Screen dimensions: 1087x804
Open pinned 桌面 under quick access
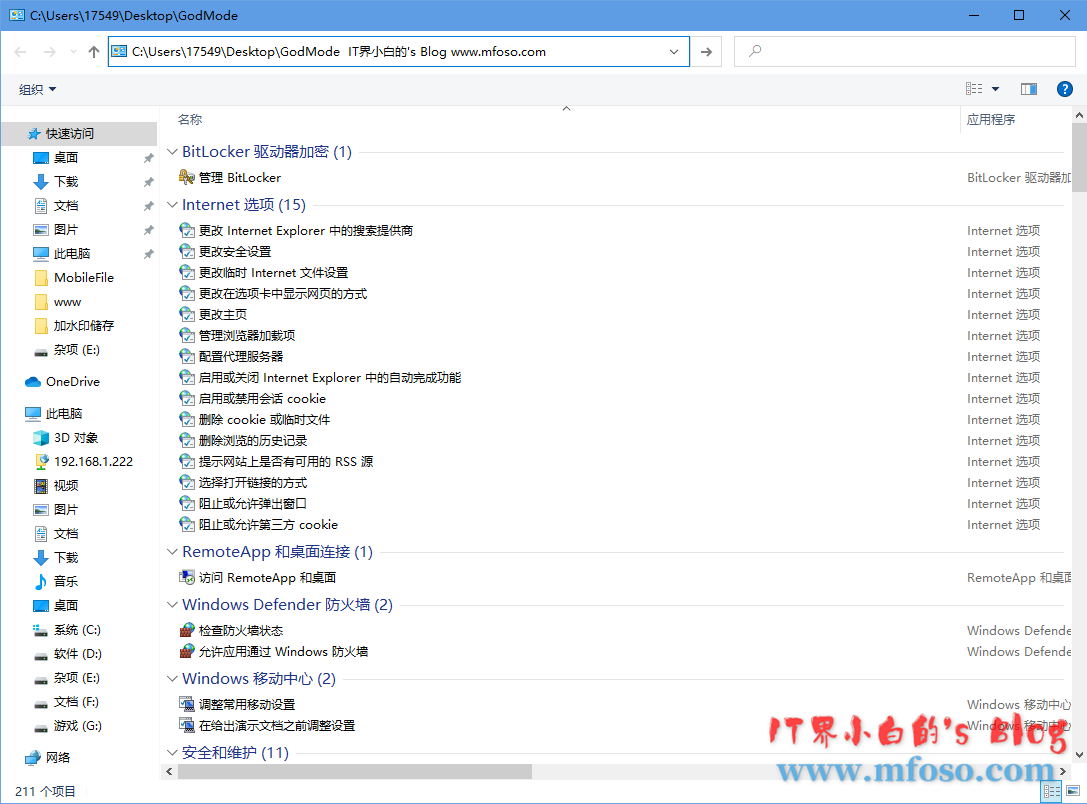click(66, 157)
